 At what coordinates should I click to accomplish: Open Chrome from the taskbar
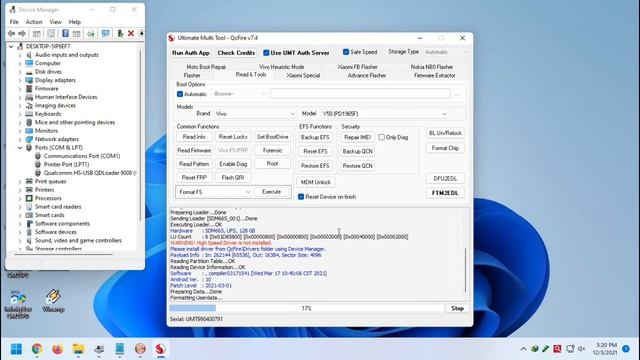coord(37,349)
